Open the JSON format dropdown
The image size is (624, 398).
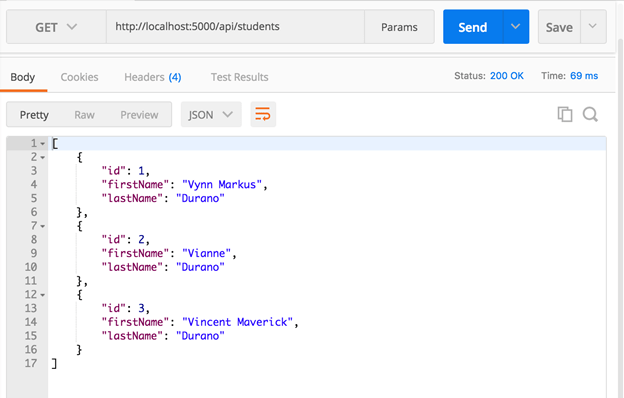click(x=211, y=115)
